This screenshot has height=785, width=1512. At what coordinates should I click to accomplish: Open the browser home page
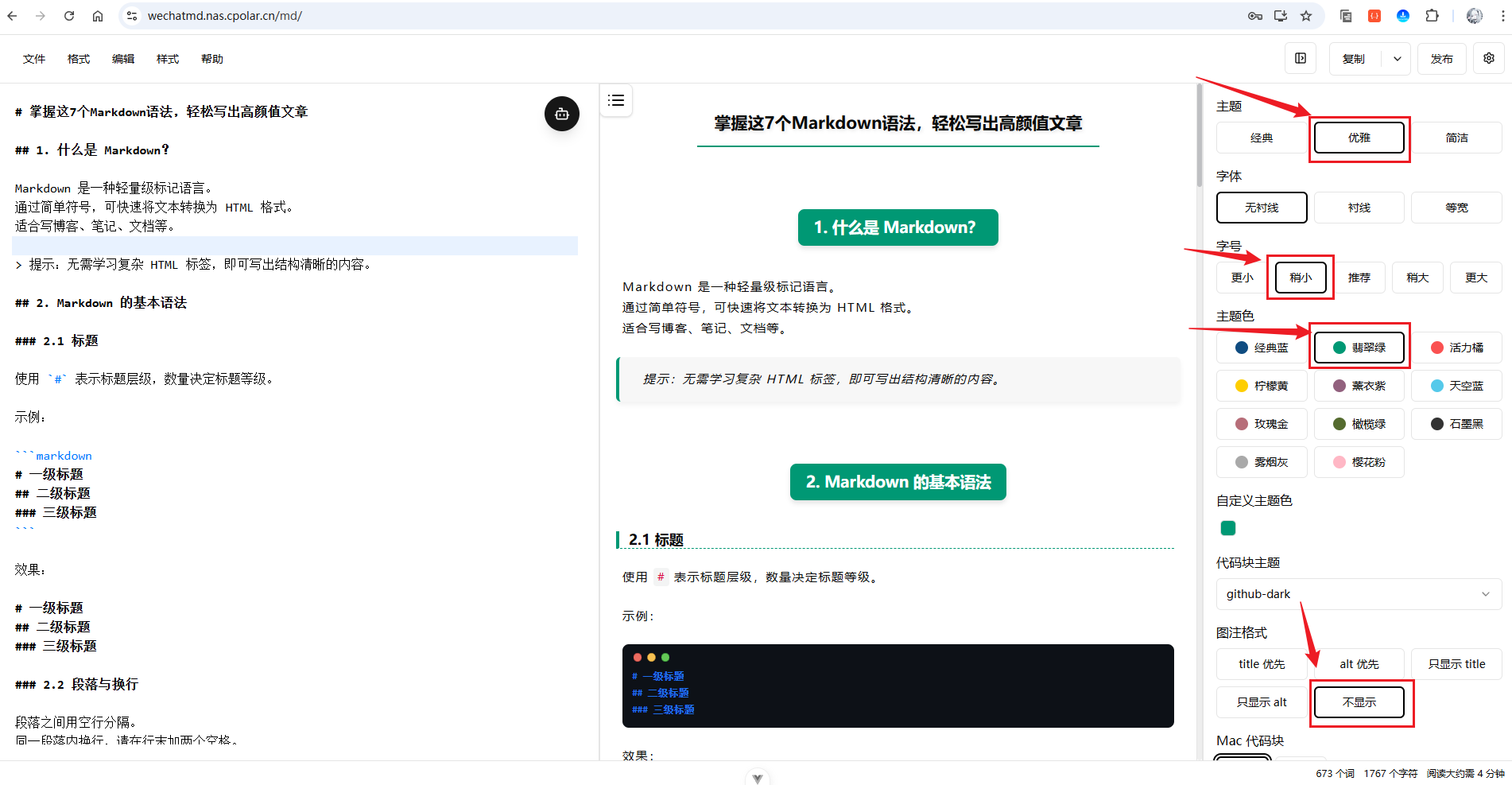click(x=98, y=16)
